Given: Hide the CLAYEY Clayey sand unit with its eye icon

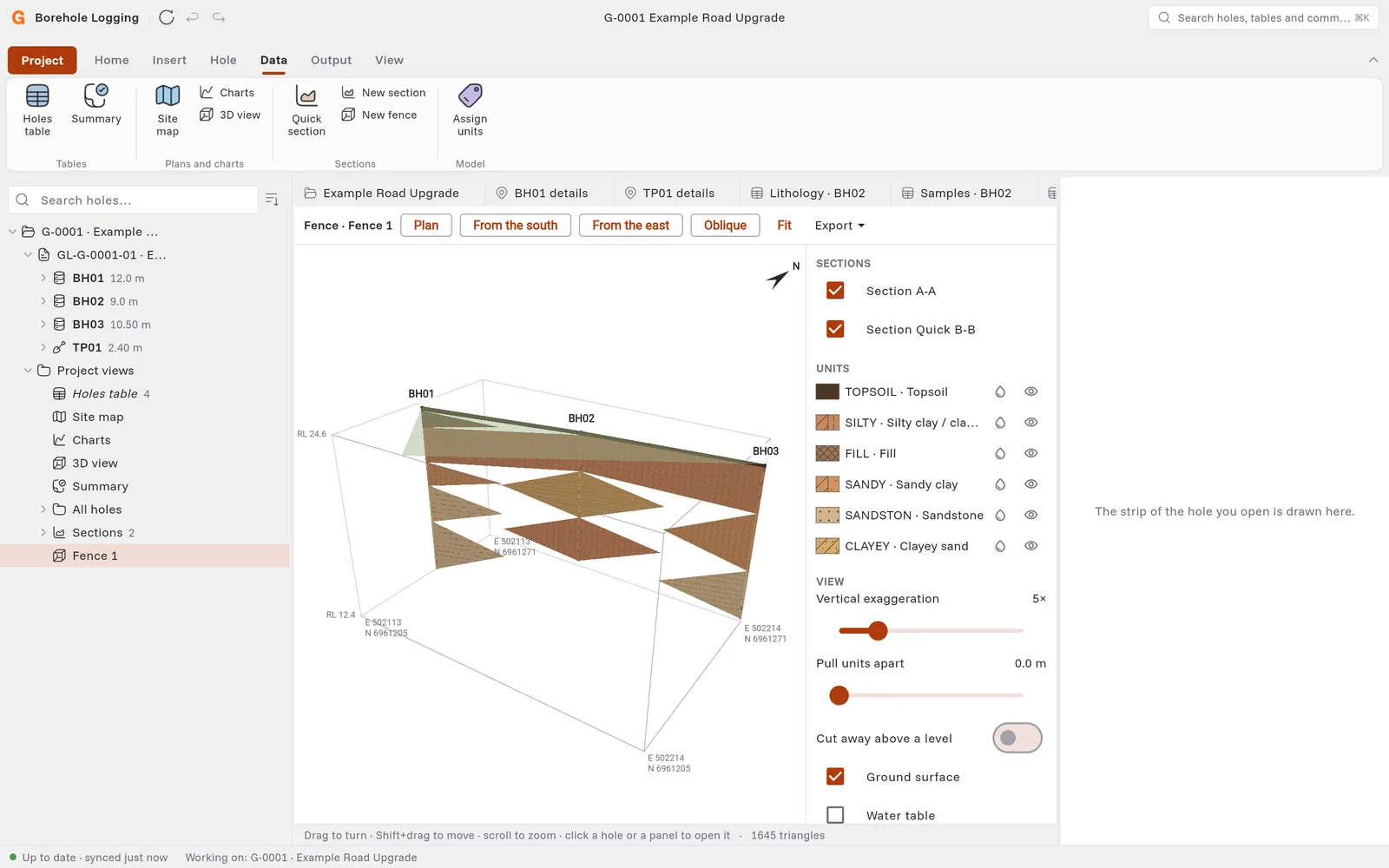Looking at the screenshot, I should tap(1031, 546).
